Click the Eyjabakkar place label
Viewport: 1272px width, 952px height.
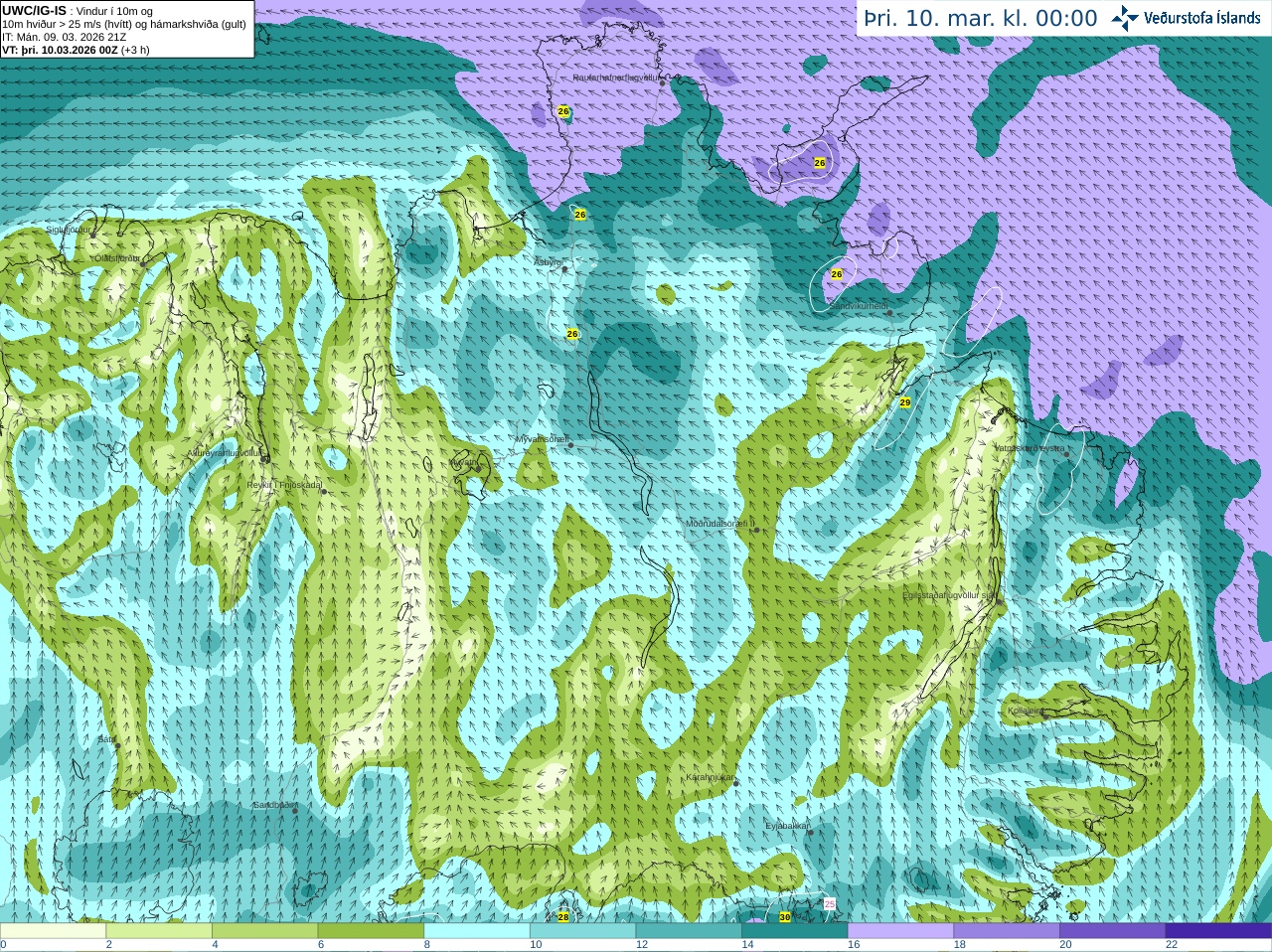point(788,826)
